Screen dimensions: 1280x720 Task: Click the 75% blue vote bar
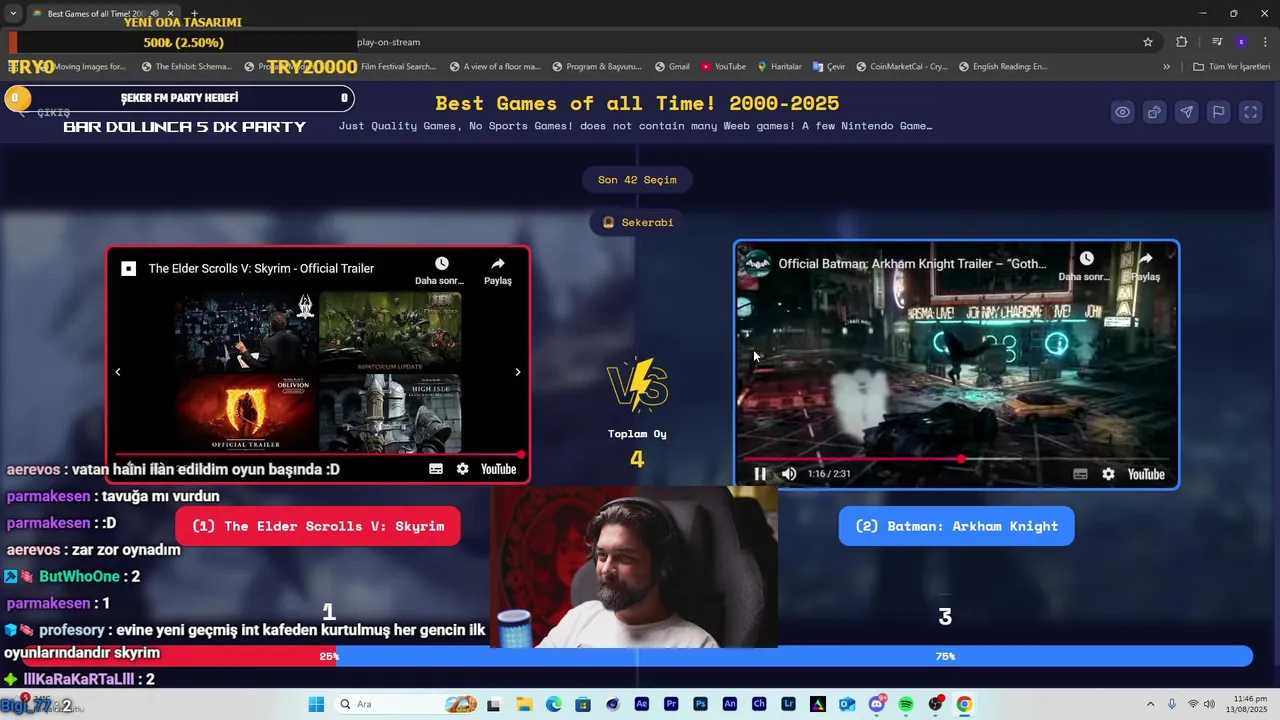point(945,656)
